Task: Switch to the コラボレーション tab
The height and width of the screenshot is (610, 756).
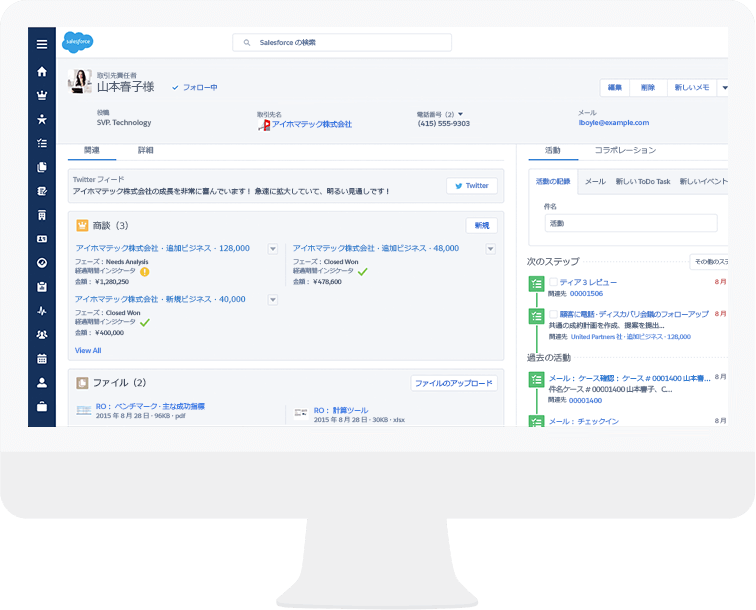Action: click(x=625, y=150)
